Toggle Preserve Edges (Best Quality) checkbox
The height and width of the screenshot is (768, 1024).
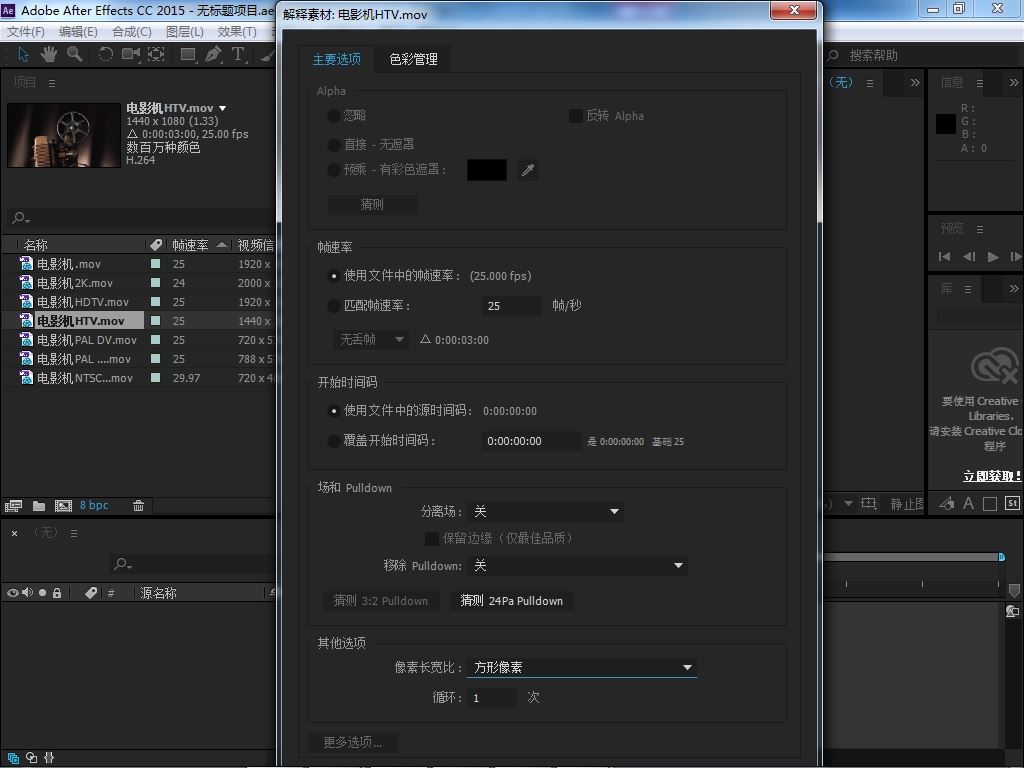tap(432, 539)
